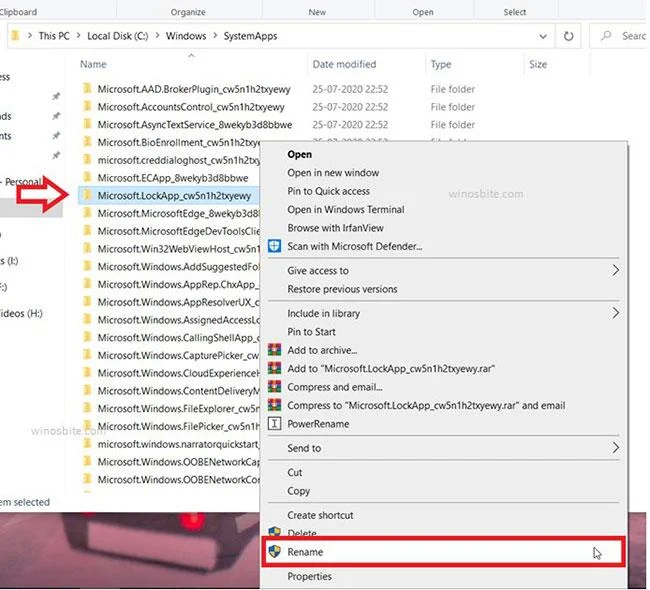Click folder icon of Microsoft.AsyncTextService
The width and height of the screenshot is (650, 590).
(x=87, y=124)
